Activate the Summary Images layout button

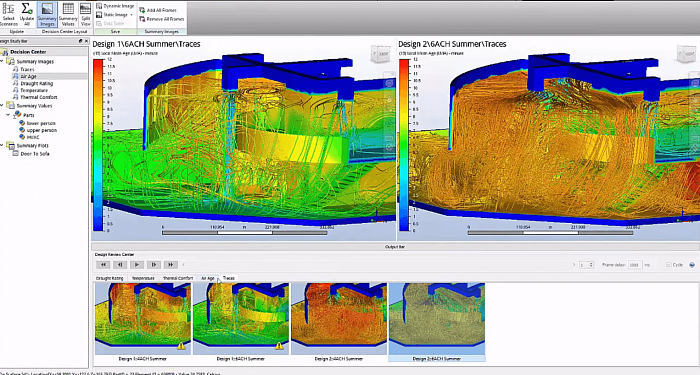(47, 14)
